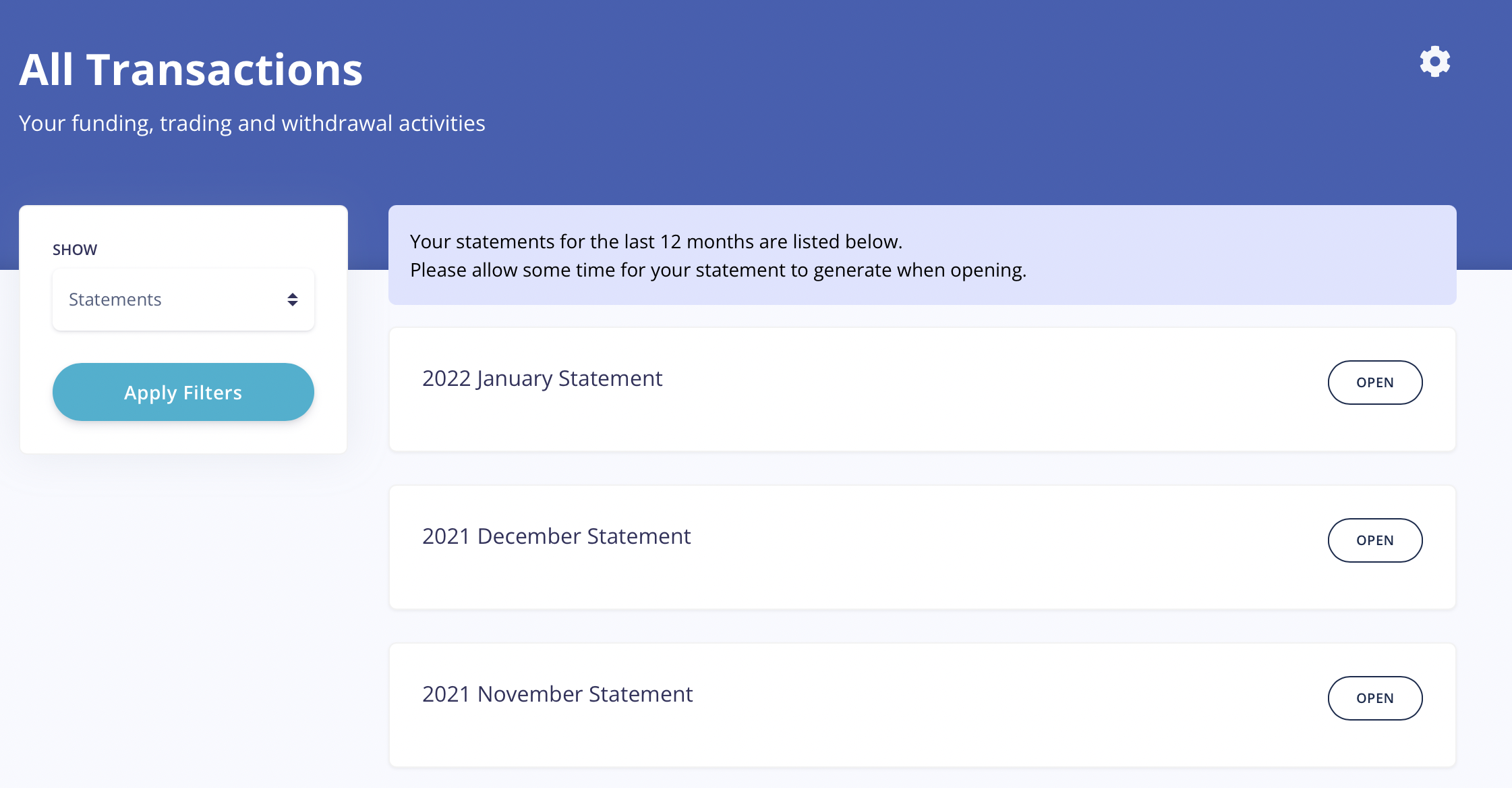1512x788 pixels.
Task: Apply the selected filters
Action: [183, 391]
